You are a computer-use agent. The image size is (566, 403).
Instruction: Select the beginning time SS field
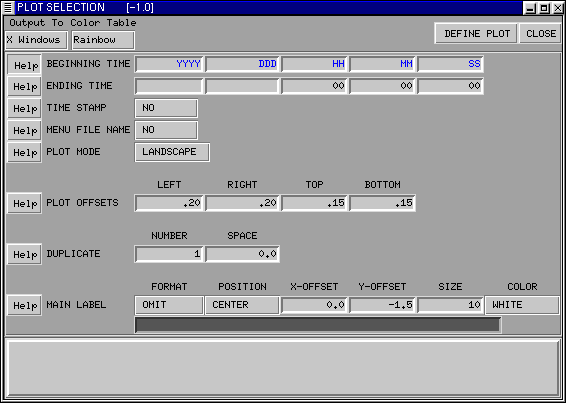click(x=450, y=64)
